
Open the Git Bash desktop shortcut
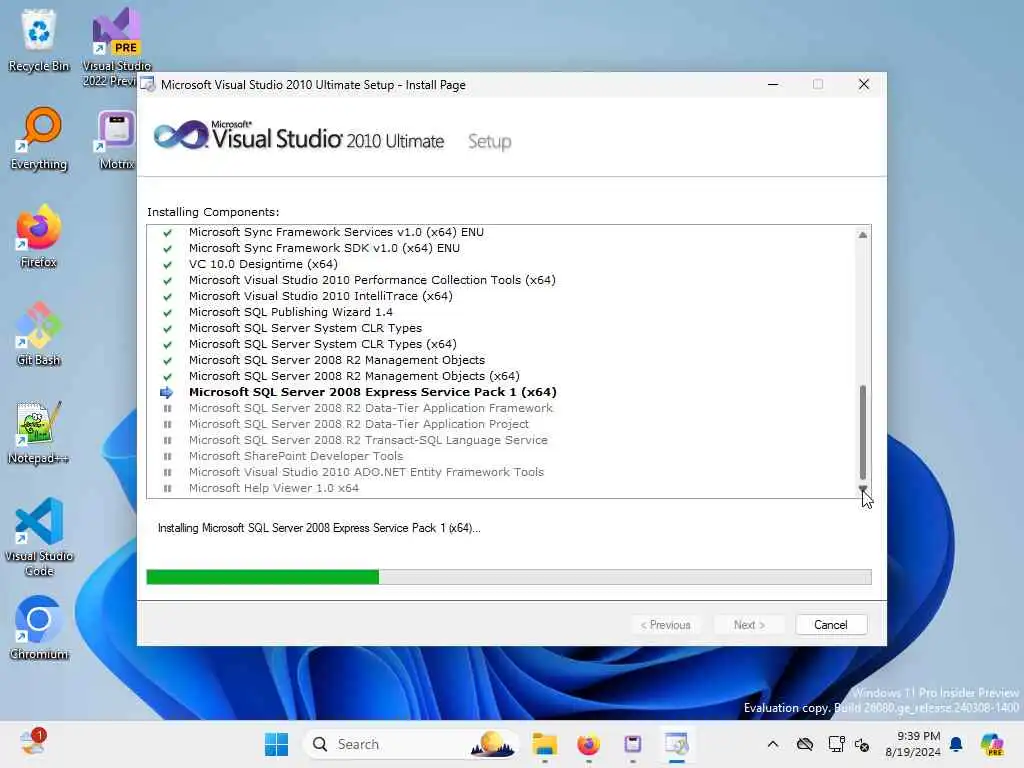point(39,334)
